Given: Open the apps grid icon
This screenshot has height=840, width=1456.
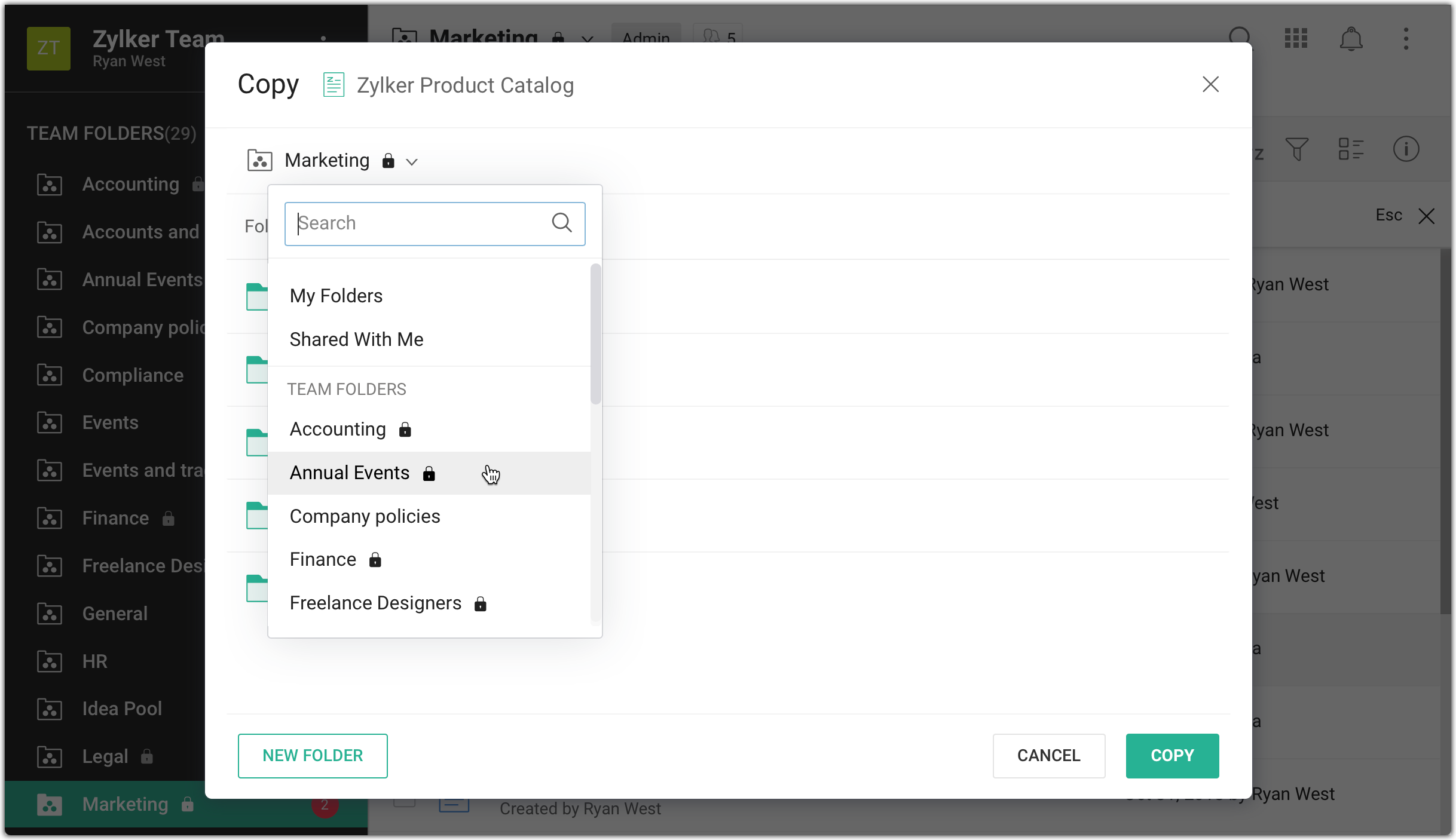Looking at the screenshot, I should click(1296, 39).
